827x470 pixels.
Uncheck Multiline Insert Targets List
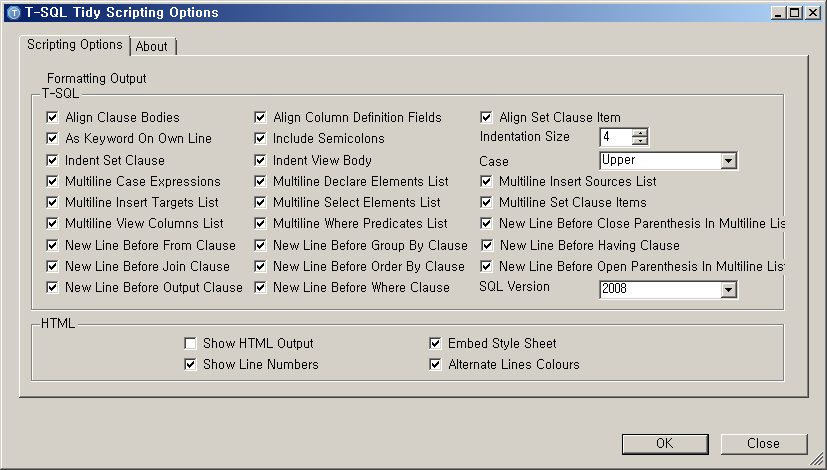click(x=52, y=203)
